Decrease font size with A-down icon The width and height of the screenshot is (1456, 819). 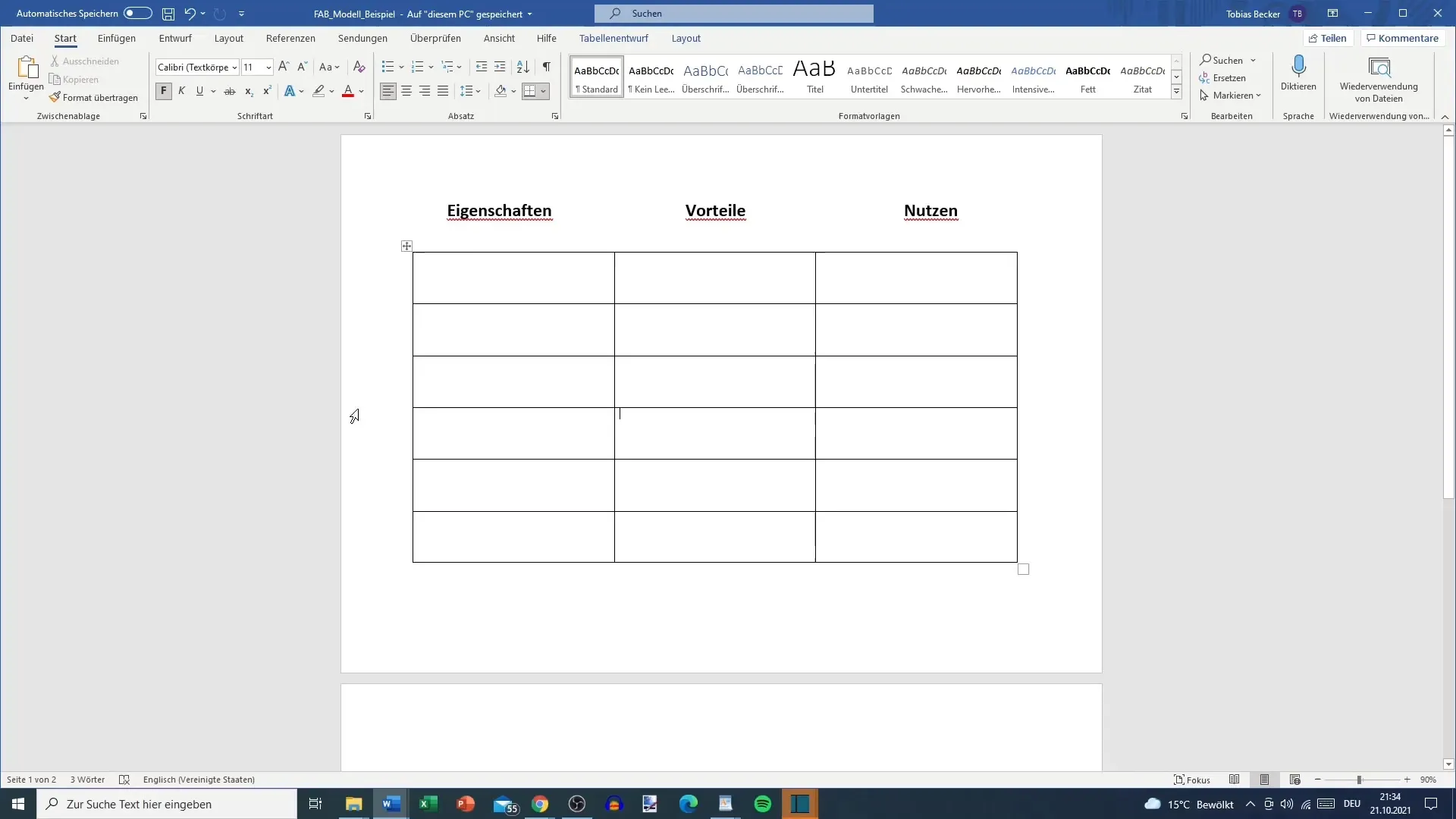pyautogui.click(x=302, y=67)
